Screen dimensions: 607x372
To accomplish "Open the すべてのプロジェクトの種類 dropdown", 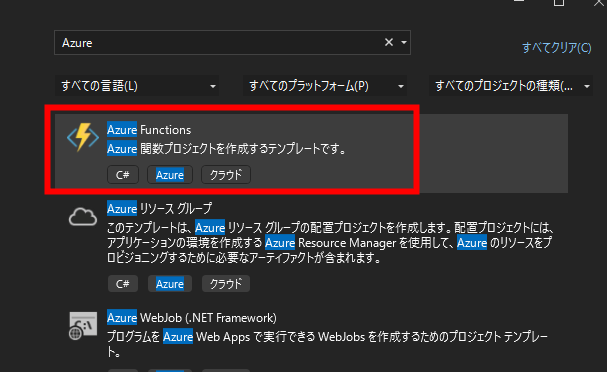I will (511, 86).
